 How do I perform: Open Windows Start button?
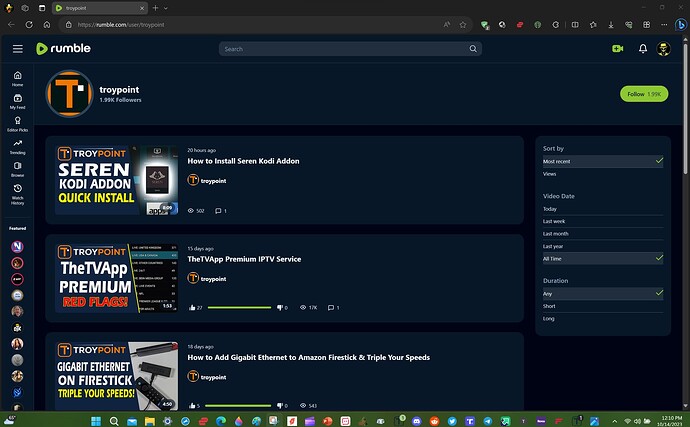pyautogui.click(x=95, y=421)
